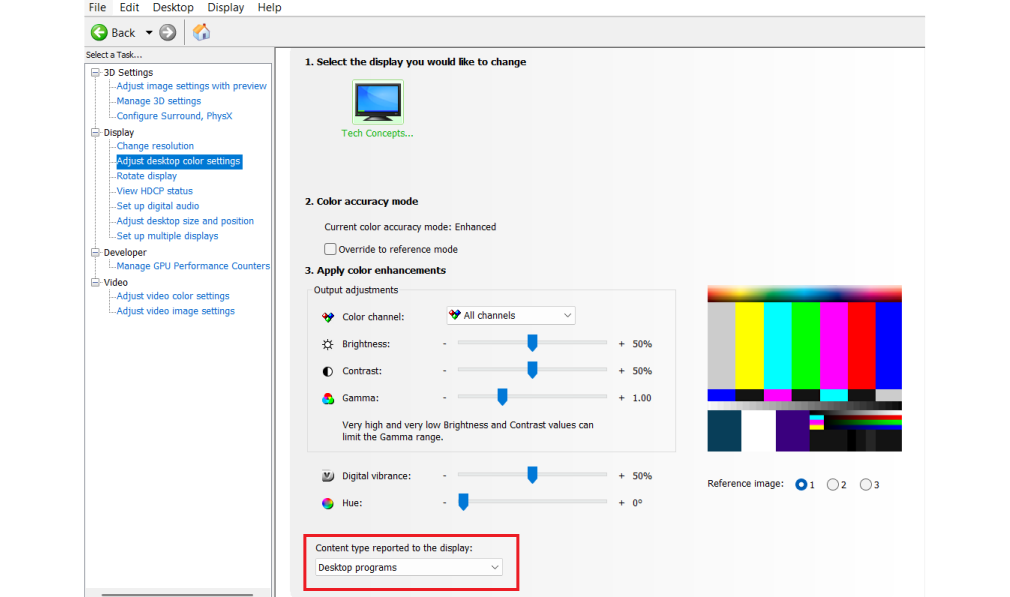Click the Digital vibrance minus sign

tap(444, 476)
